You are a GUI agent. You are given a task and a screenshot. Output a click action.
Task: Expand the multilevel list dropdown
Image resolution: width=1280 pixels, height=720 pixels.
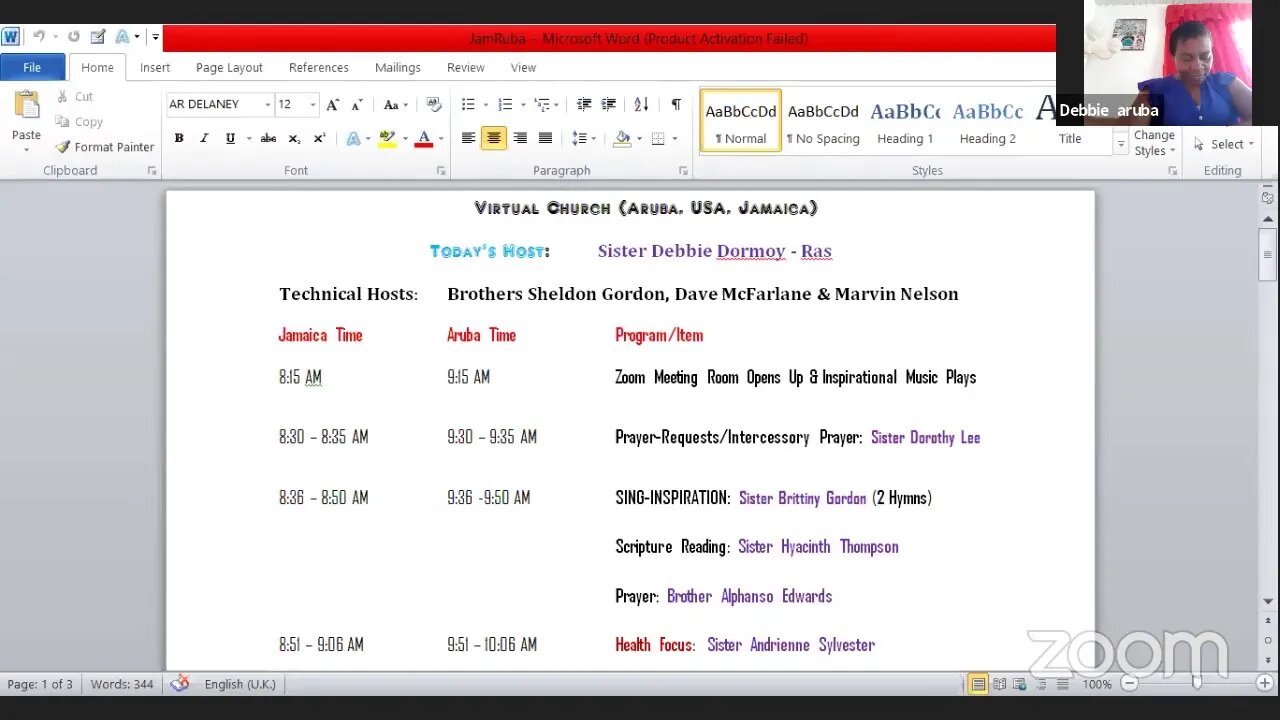click(556, 104)
